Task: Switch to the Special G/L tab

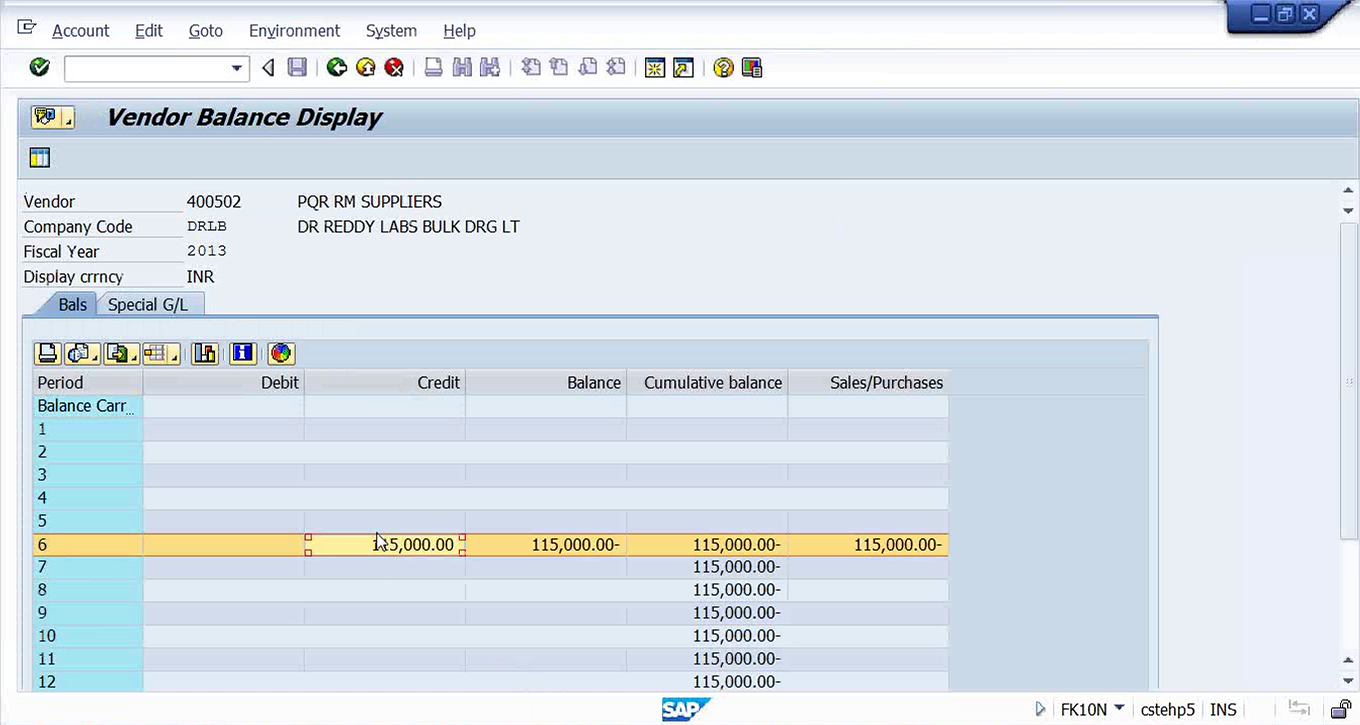Action: (x=148, y=304)
